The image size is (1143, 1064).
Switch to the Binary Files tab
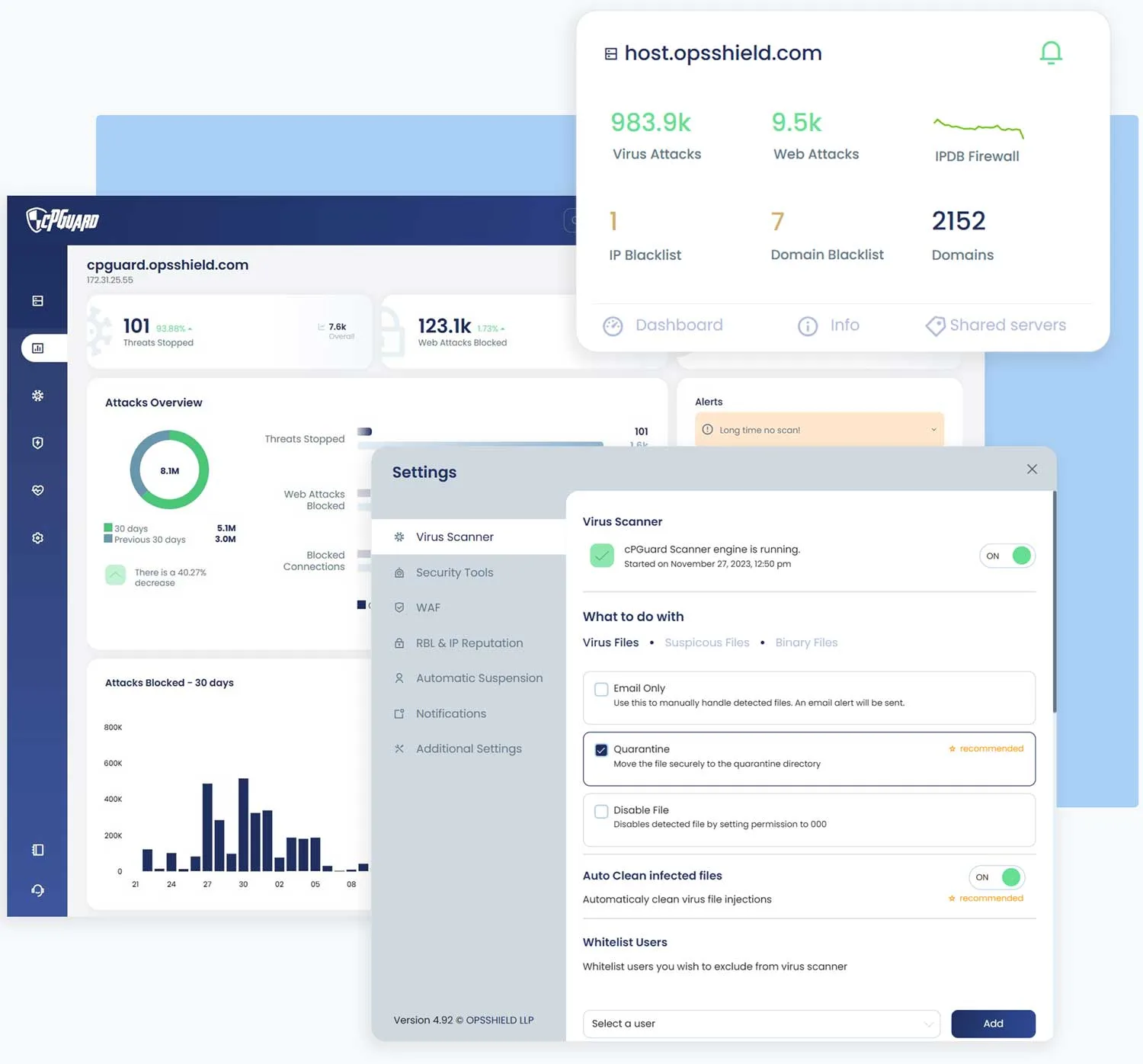pos(806,643)
